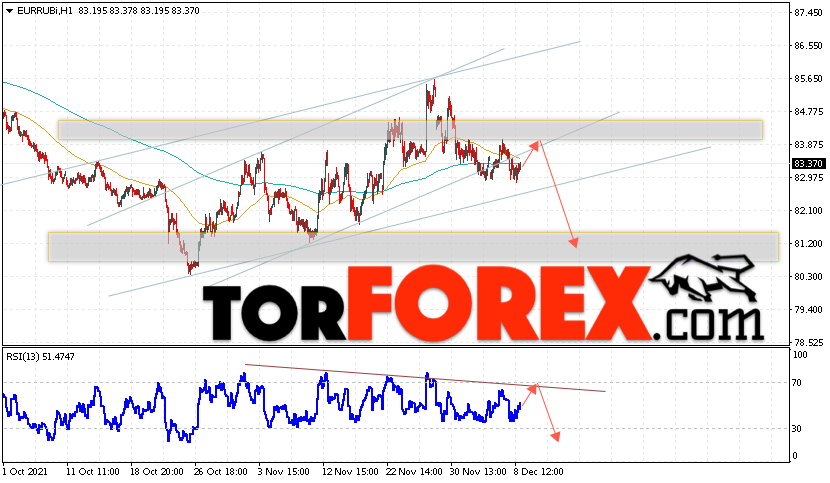The height and width of the screenshot is (483, 830).
Task: Click the brown RSI descending trendline
Action: click(425, 378)
